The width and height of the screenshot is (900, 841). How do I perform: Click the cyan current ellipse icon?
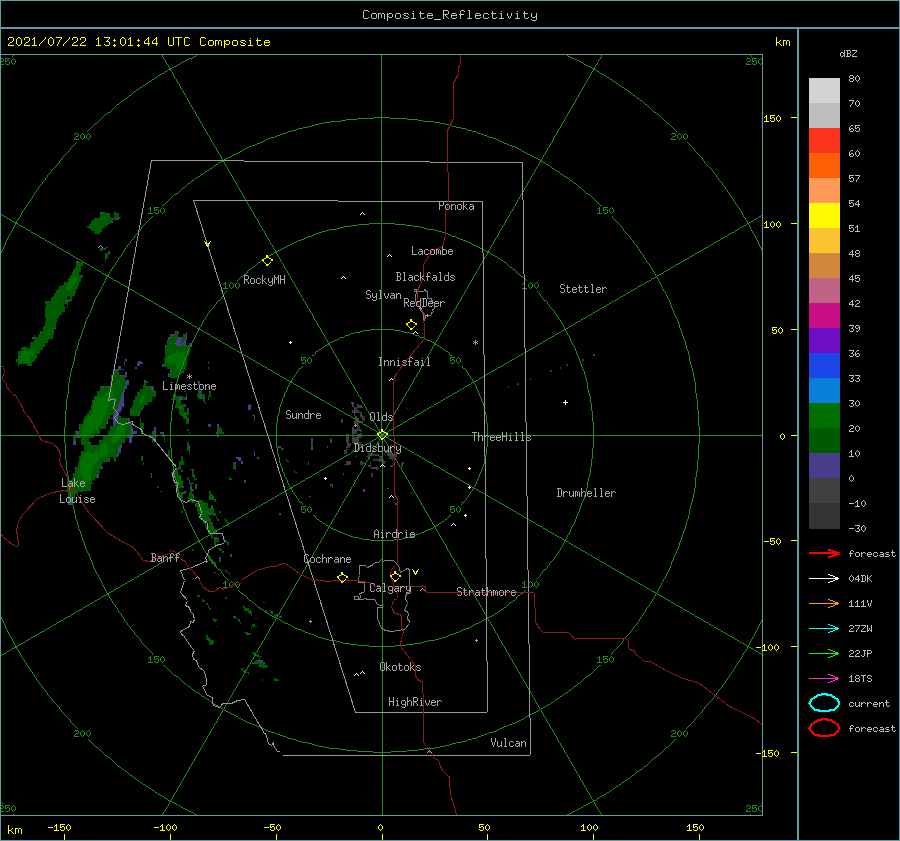pos(824,703)
